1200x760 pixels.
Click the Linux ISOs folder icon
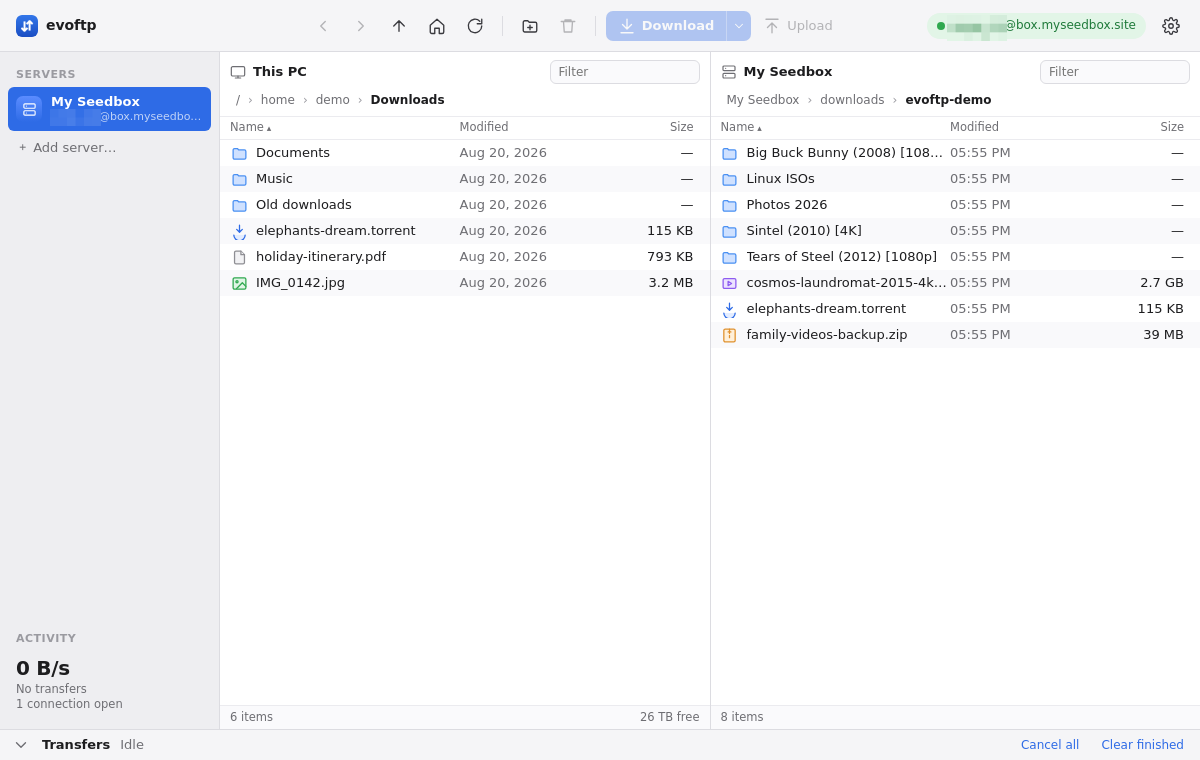tap(729, 179)
